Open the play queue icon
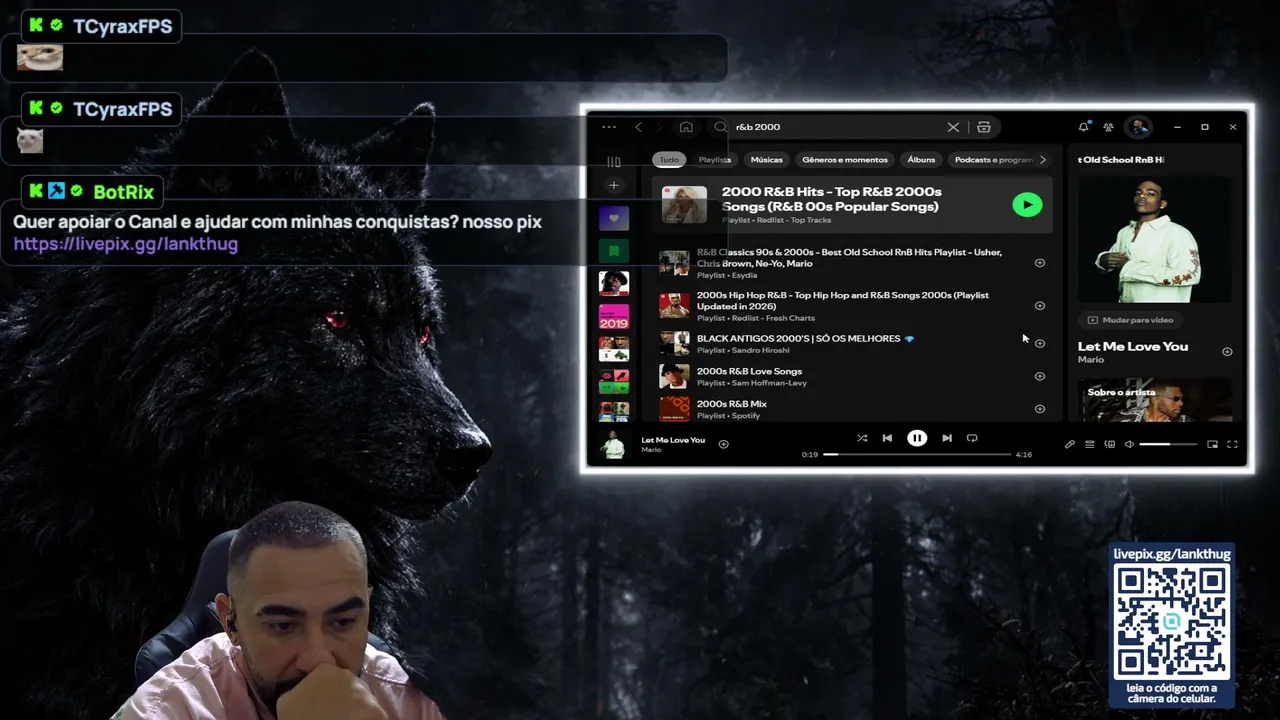1280x720 pixels. tap(1090, 444)
